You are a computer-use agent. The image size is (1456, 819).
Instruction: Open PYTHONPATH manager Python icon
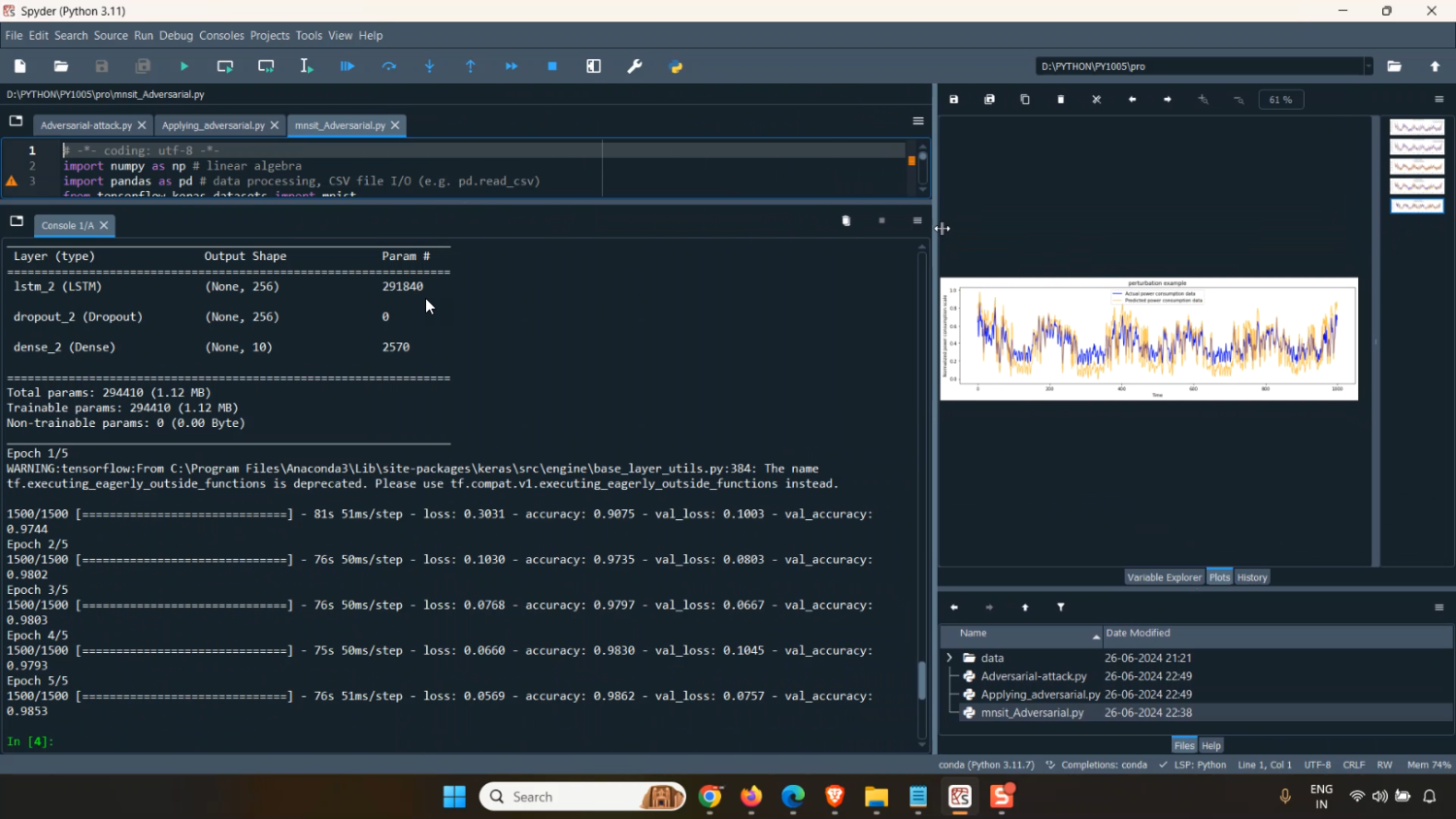pyautogui.click(x=677, y=66)
